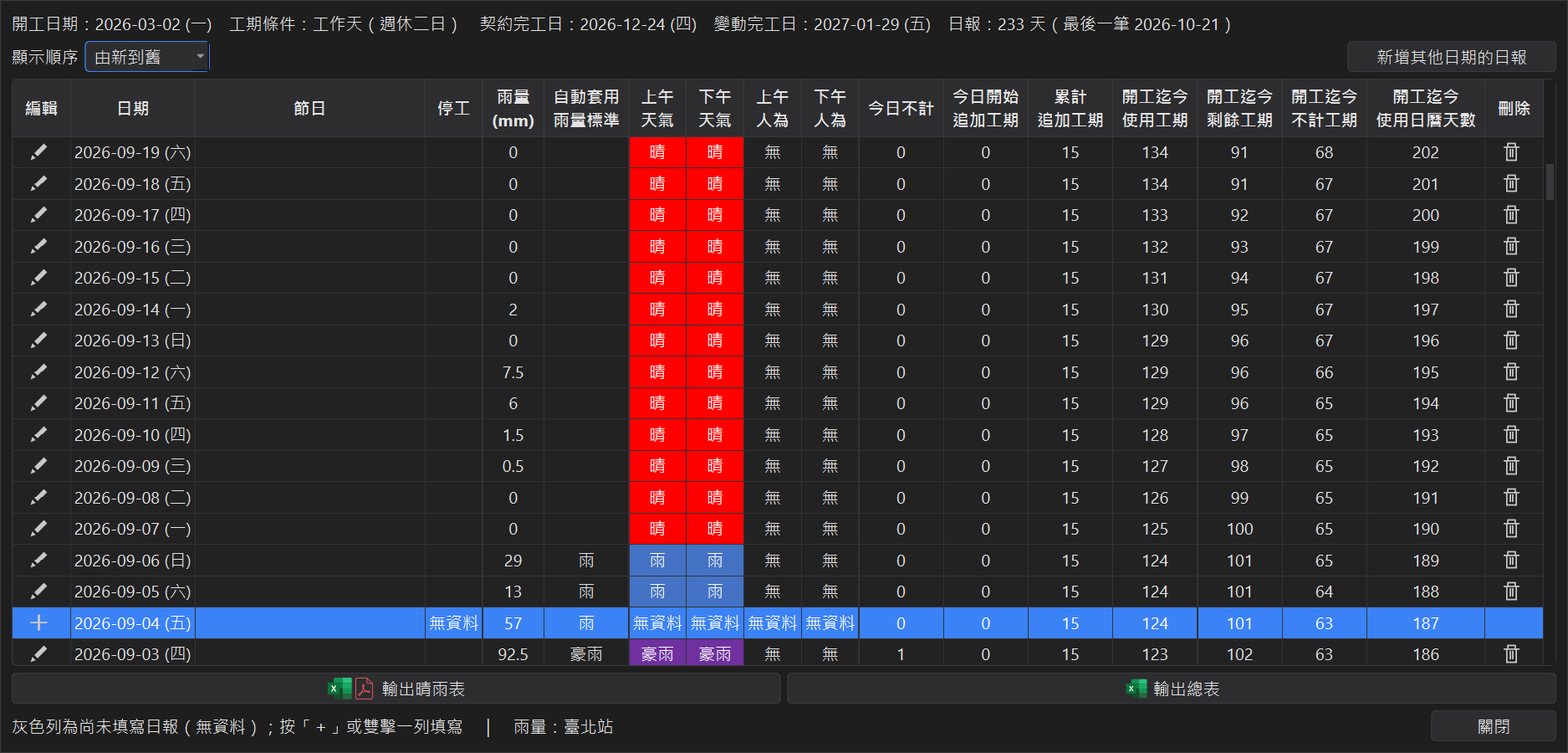Edit the 2026-09-03 heavy rain row

pyautogui.click(x=39, y=653)
